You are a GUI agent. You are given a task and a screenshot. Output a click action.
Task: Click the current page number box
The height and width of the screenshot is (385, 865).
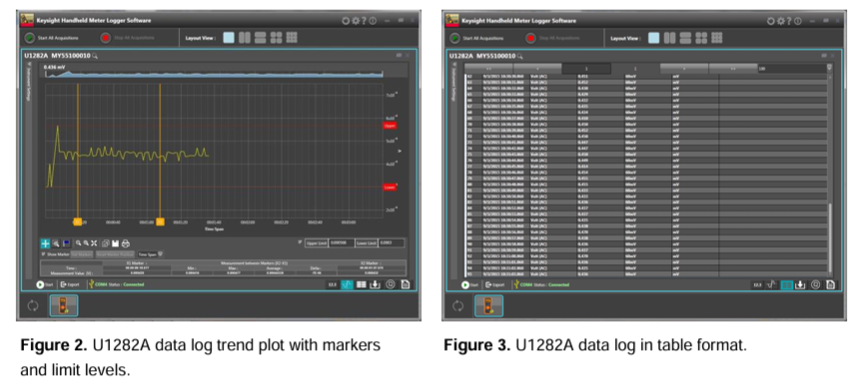pos(586,68)
